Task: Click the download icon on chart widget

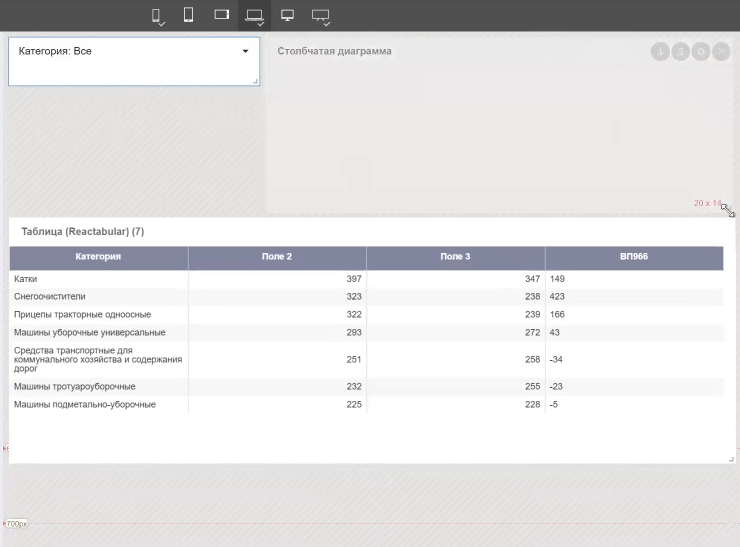Action: pos(660,51)
